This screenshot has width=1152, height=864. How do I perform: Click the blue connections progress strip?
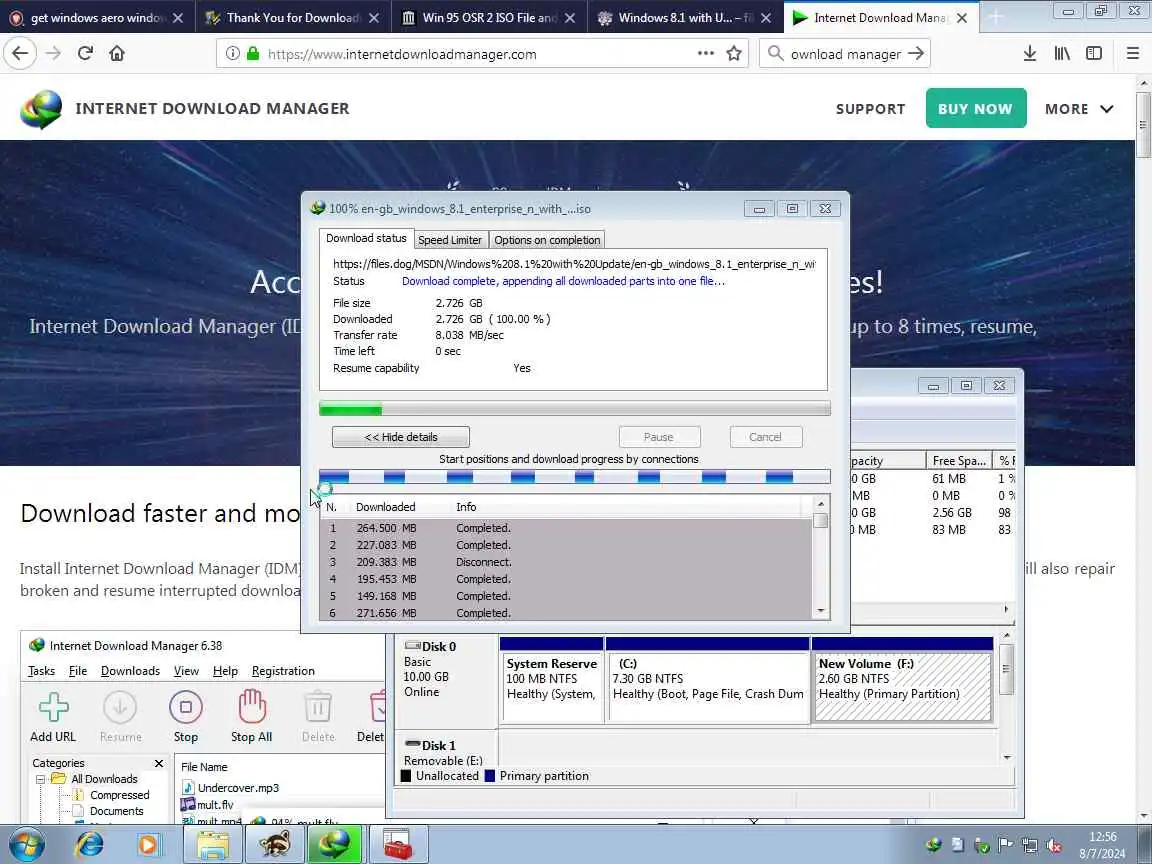(x=575, y=477)
